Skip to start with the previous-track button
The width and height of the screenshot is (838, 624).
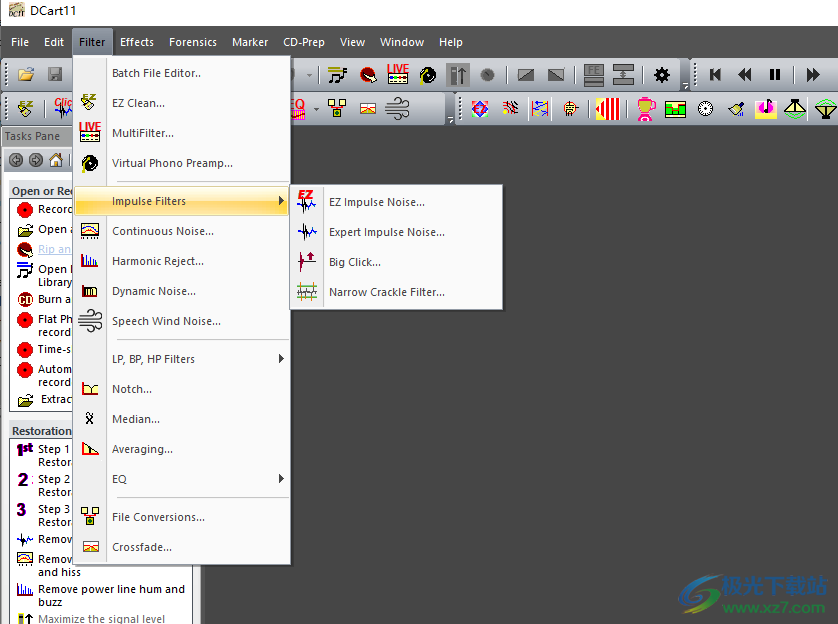coord(715,75)
